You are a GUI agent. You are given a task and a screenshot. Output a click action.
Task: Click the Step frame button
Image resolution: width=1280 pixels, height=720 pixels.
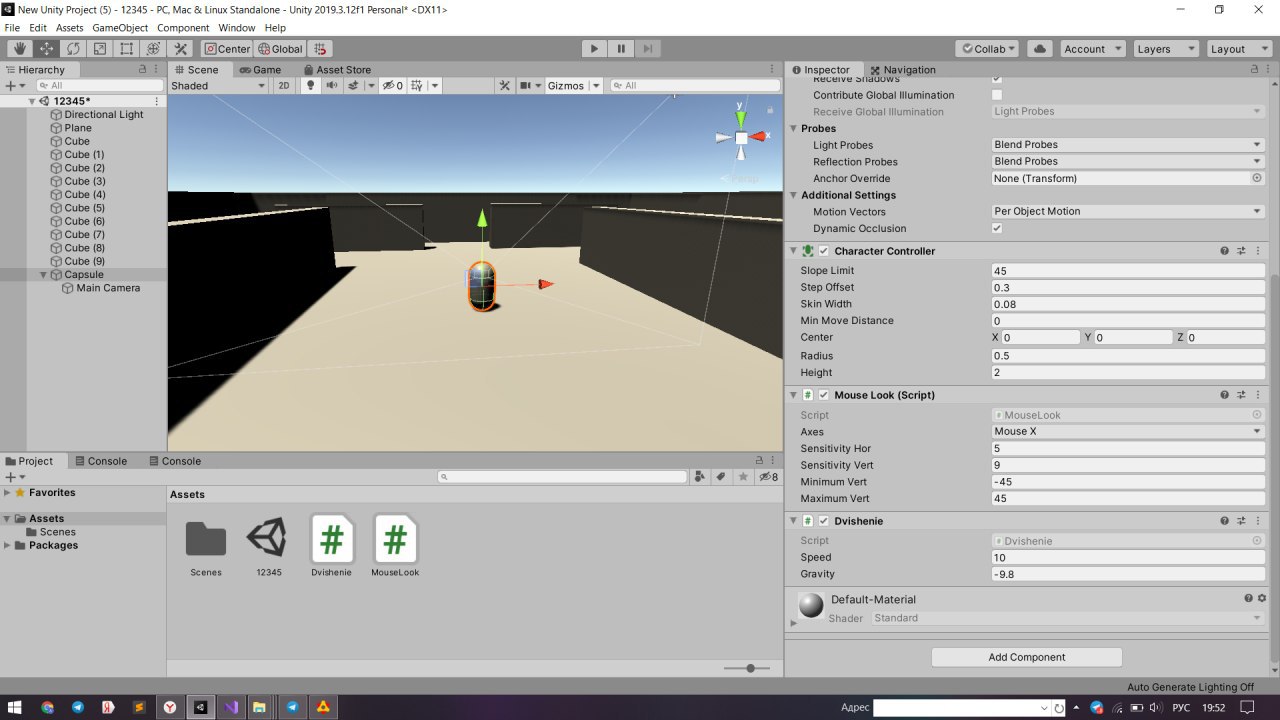coord(648,48)
